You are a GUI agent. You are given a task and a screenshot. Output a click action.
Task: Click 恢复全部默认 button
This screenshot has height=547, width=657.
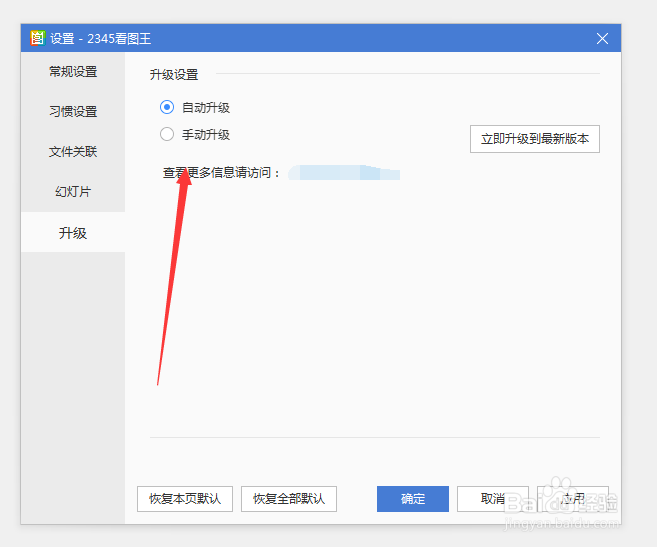[x=289, y=499]
